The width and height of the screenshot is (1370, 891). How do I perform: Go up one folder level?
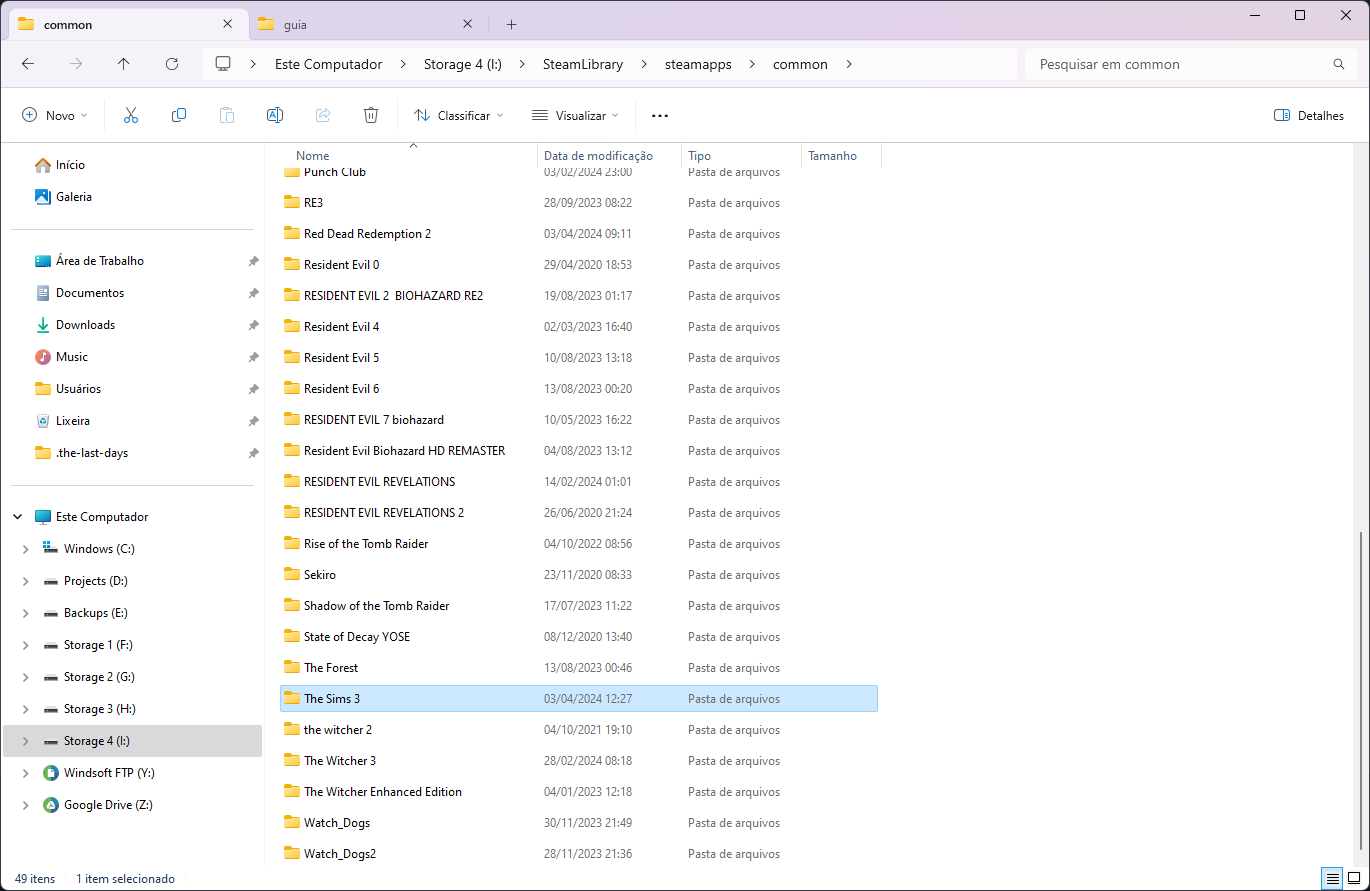tap(124, 64)
